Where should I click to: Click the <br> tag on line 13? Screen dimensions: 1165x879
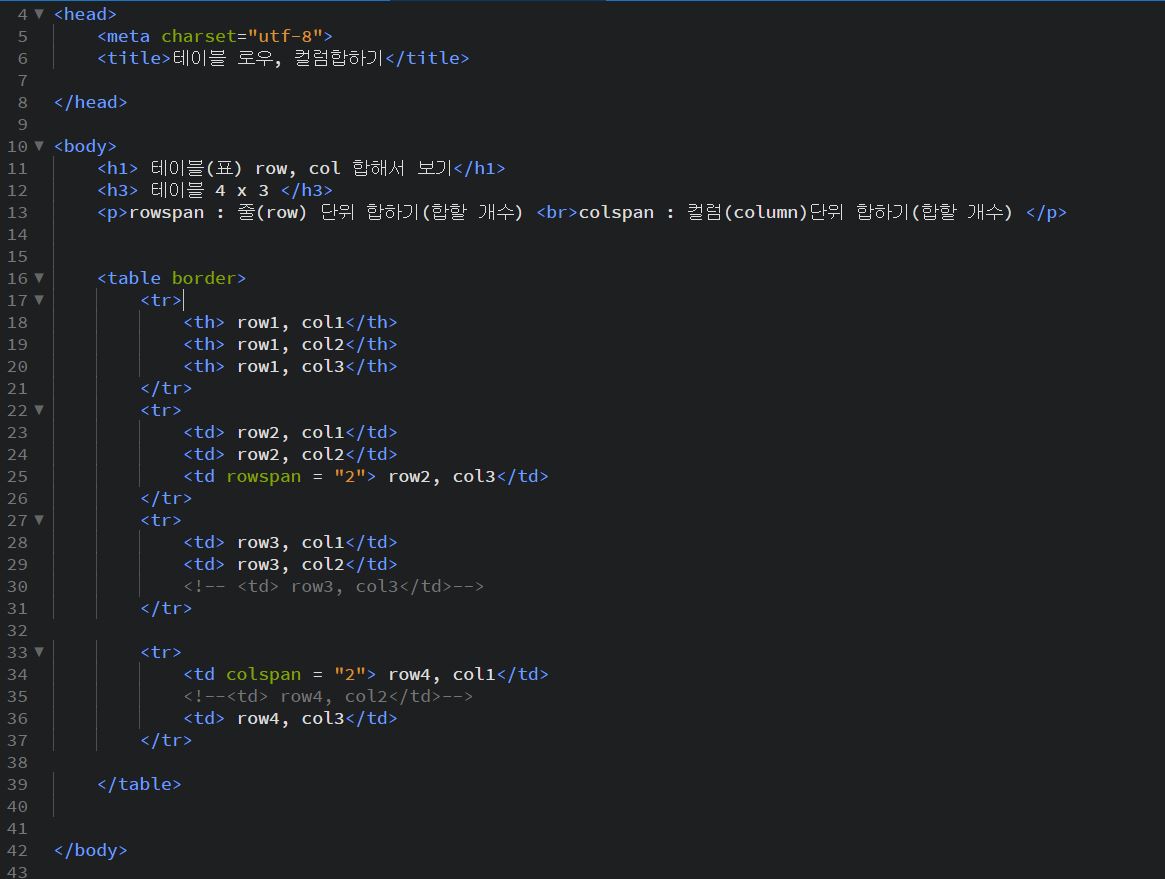point(556,213)
